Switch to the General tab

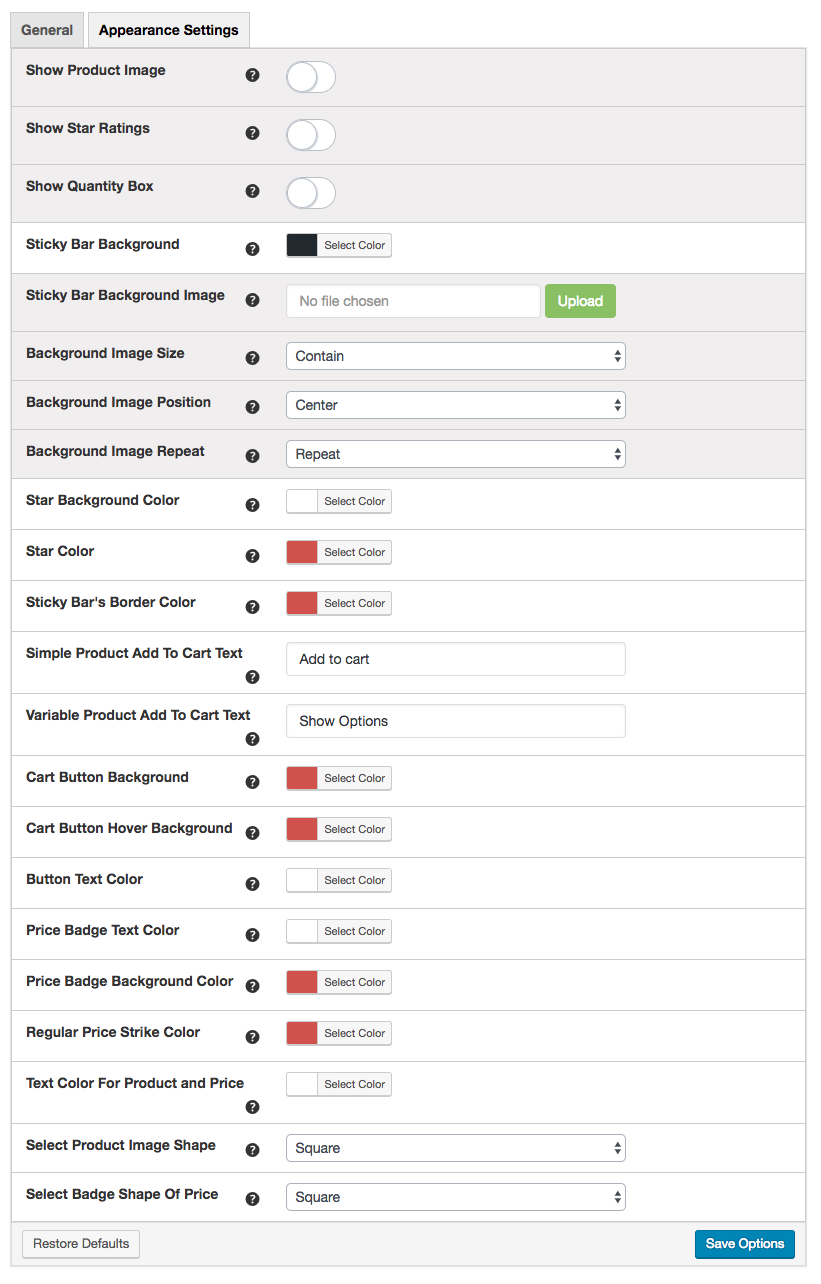click(x=47, y=30)
